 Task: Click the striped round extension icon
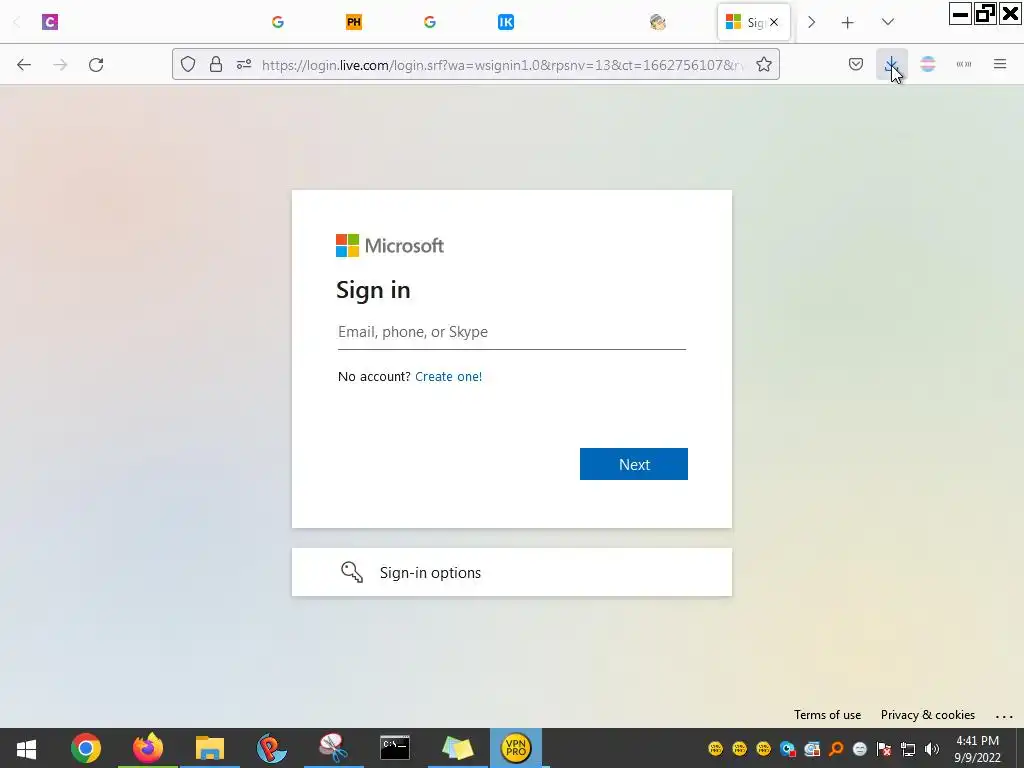click(x=927, y=64)
